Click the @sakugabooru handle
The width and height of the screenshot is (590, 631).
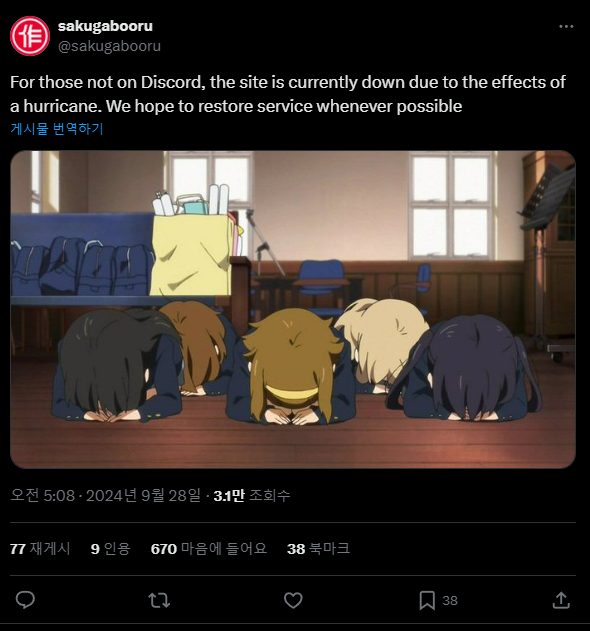click(109, 46)
